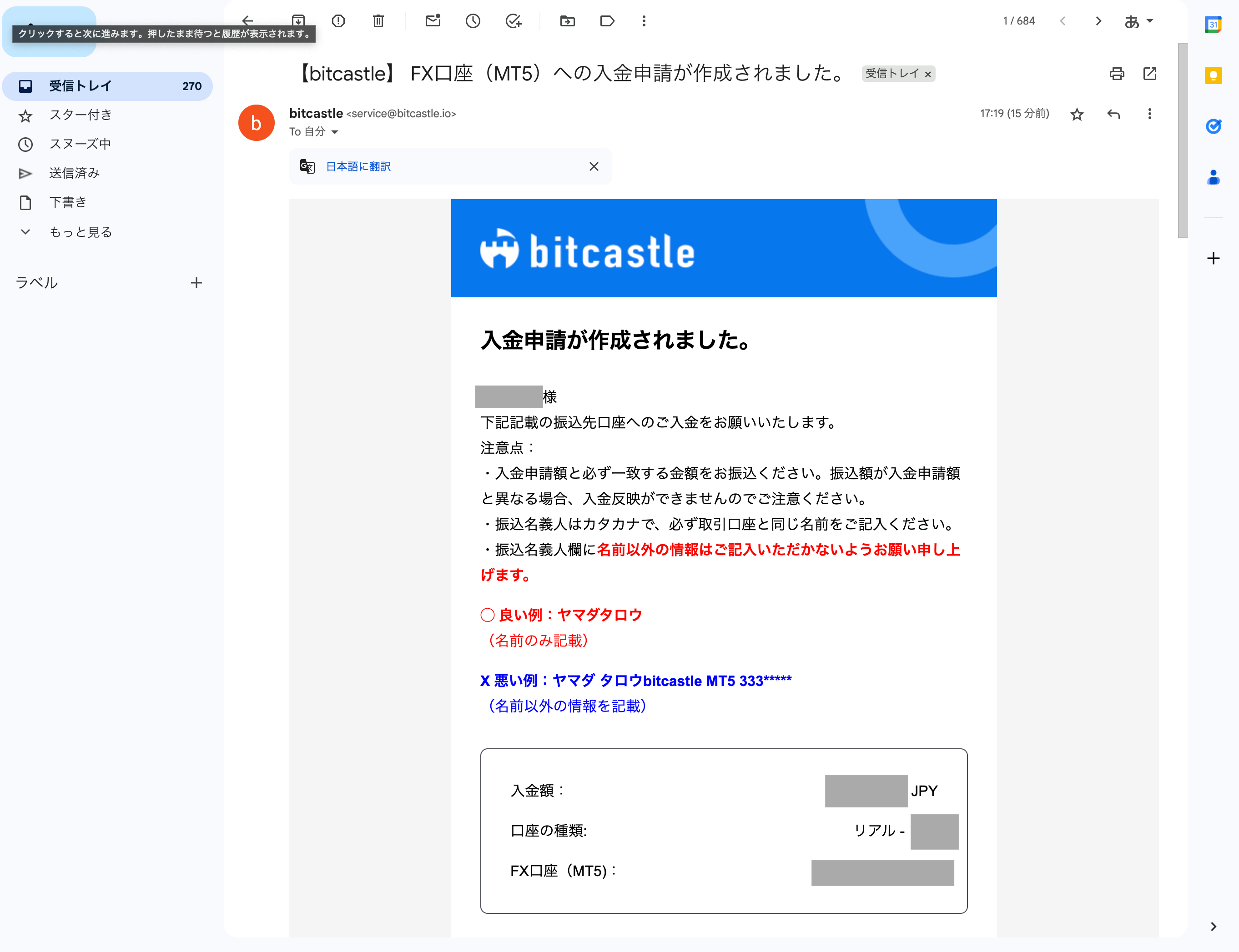The image size is (1239, 952).
Task: Print the email
Action: [x=1117, y=74]
